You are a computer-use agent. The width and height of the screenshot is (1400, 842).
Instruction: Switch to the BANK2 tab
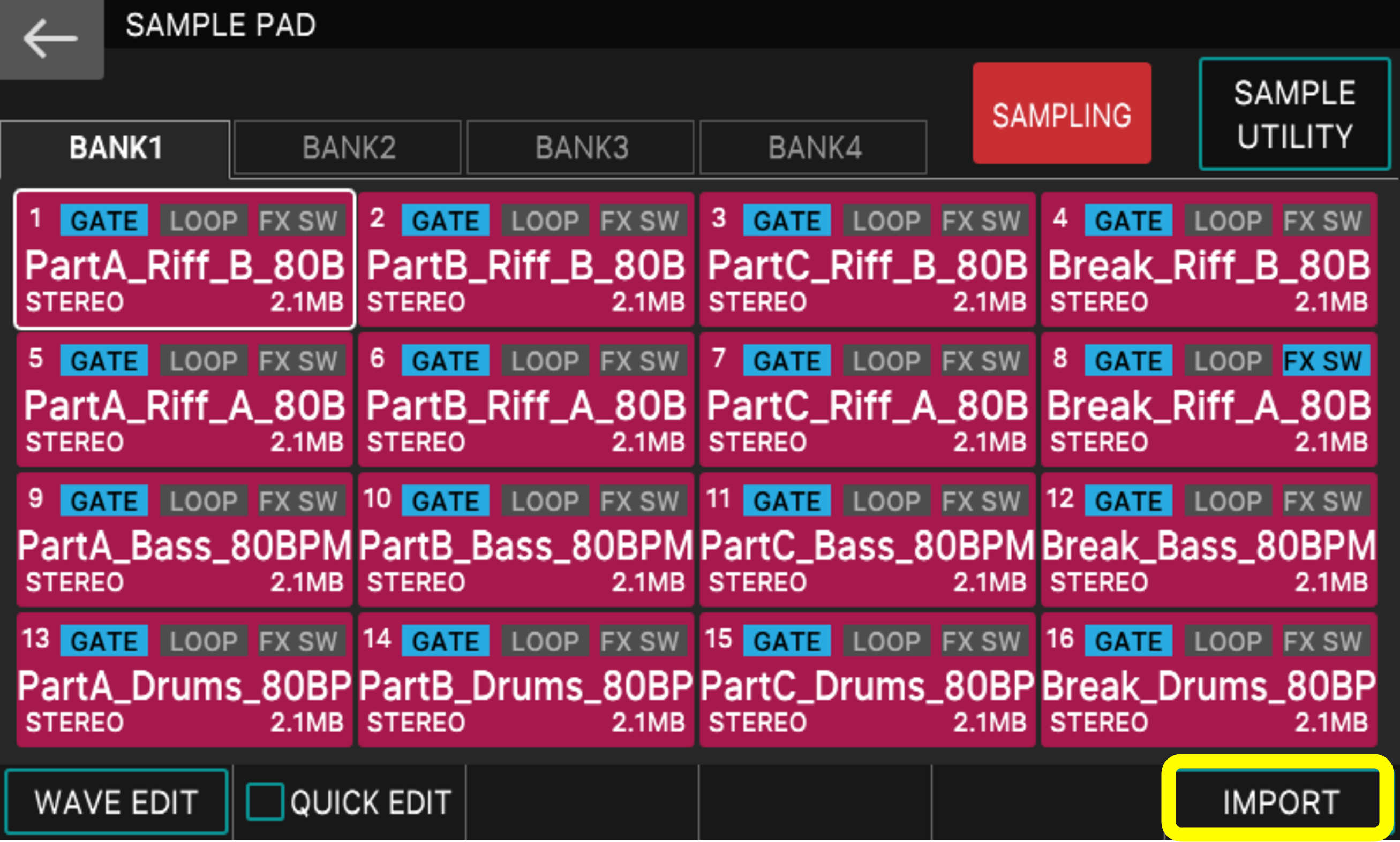tap(348, 148)
